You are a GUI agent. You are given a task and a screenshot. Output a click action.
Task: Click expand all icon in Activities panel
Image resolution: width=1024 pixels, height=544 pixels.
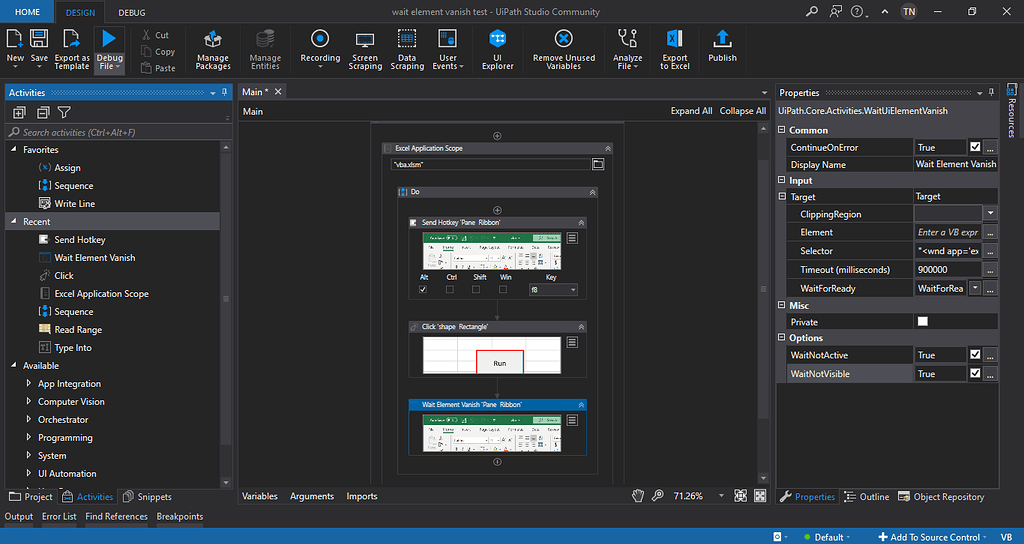(x=19, y=112)
